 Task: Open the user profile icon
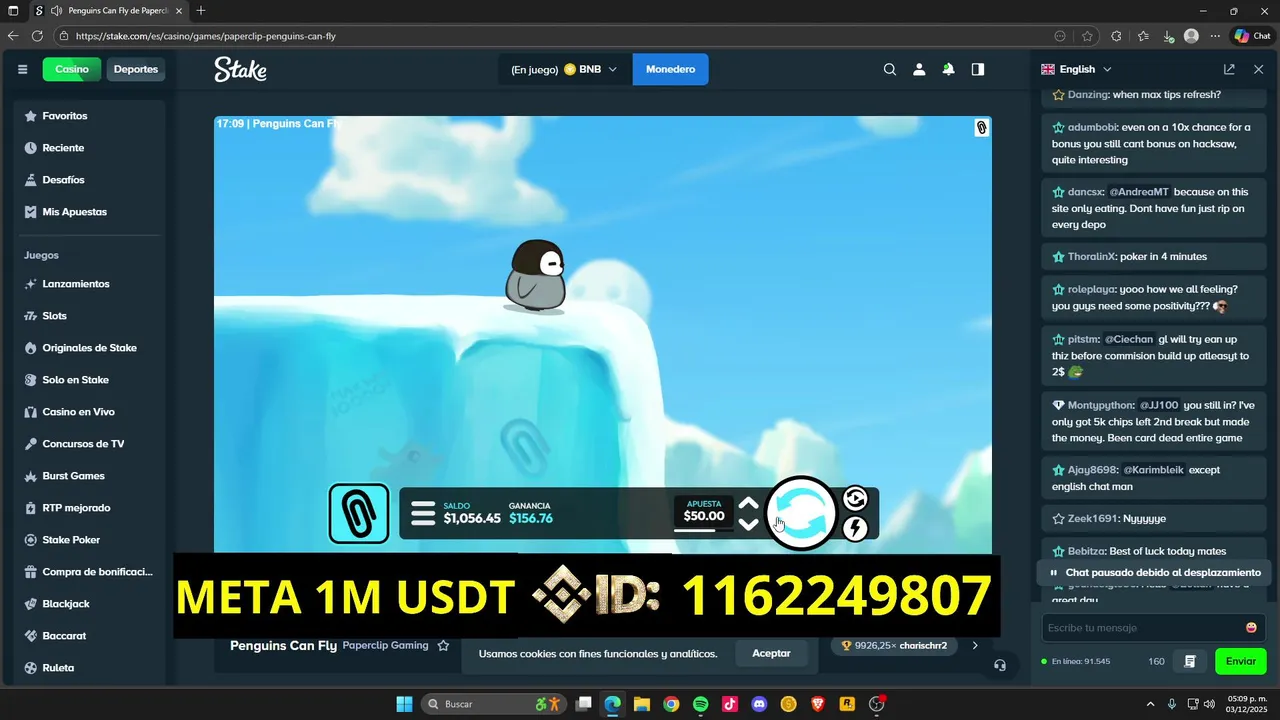pyautogui.click(x=919, y=69)
